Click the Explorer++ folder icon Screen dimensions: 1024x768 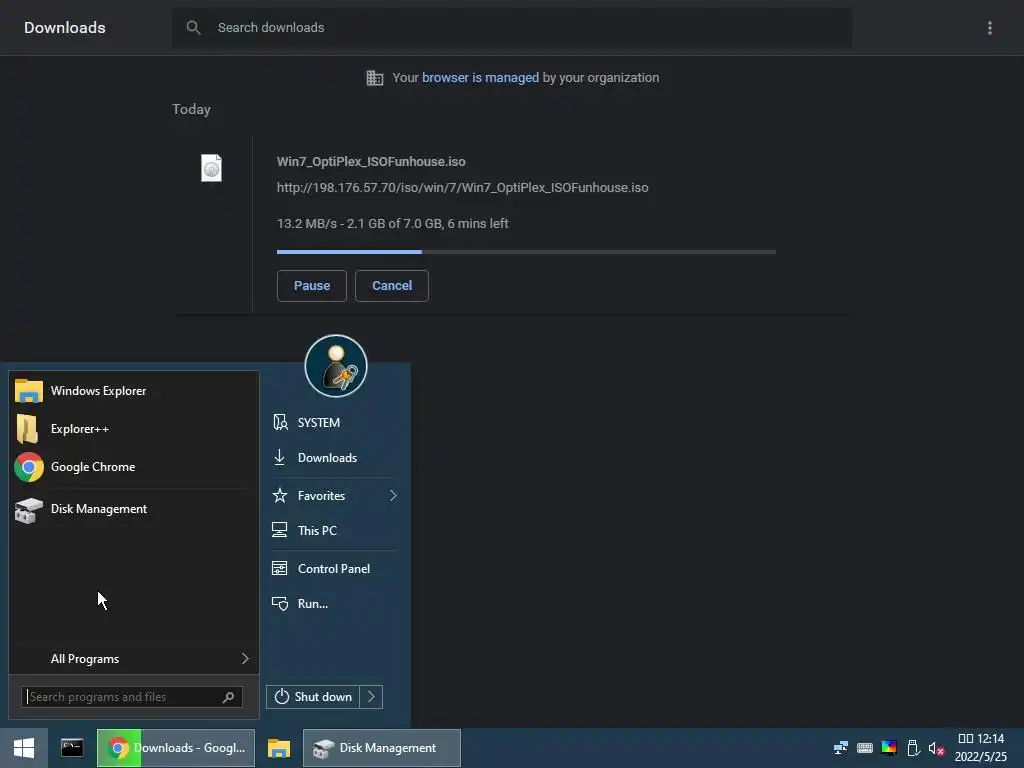27,429
